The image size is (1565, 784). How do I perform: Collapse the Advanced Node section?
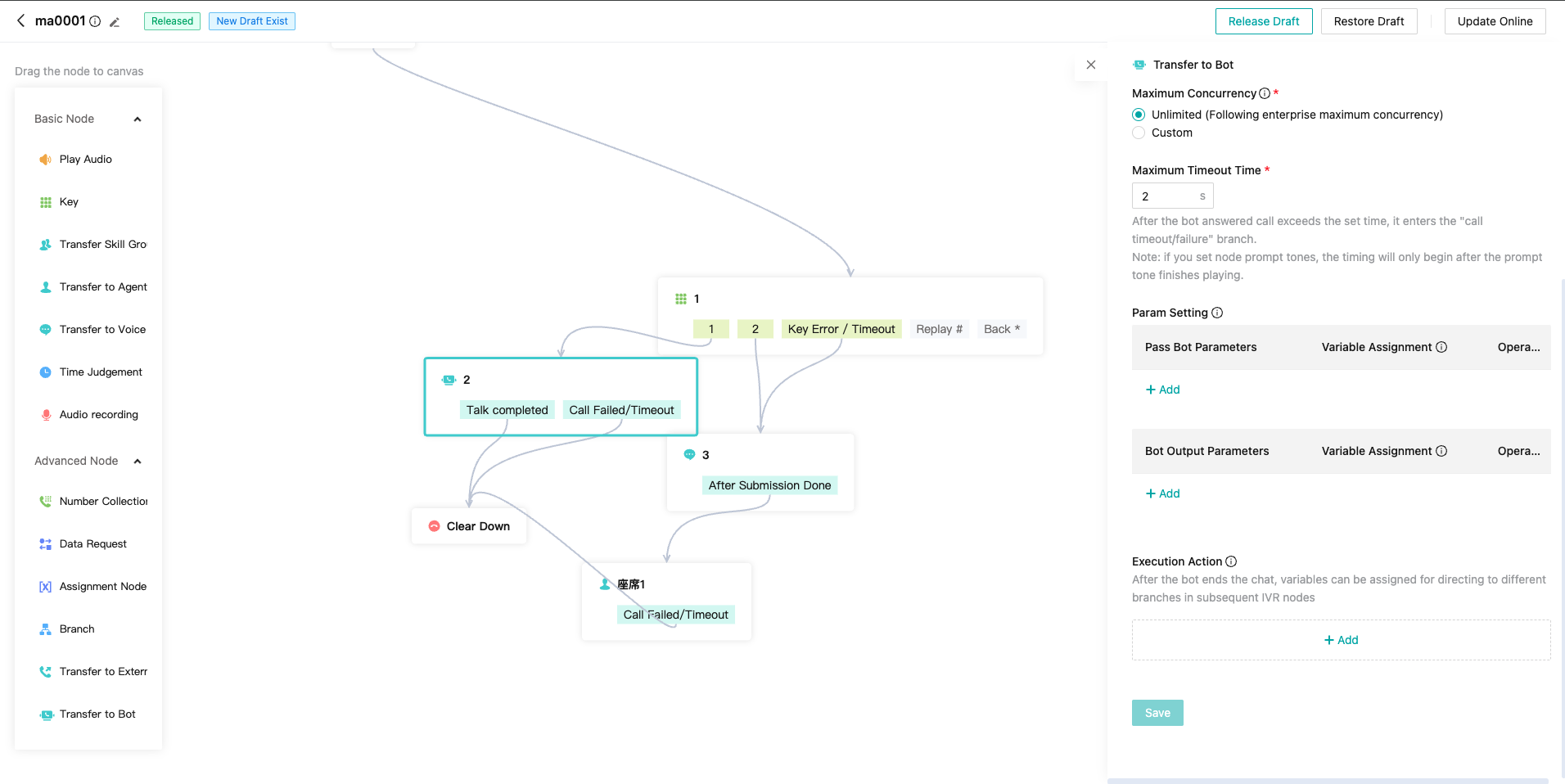click(138, 462)
